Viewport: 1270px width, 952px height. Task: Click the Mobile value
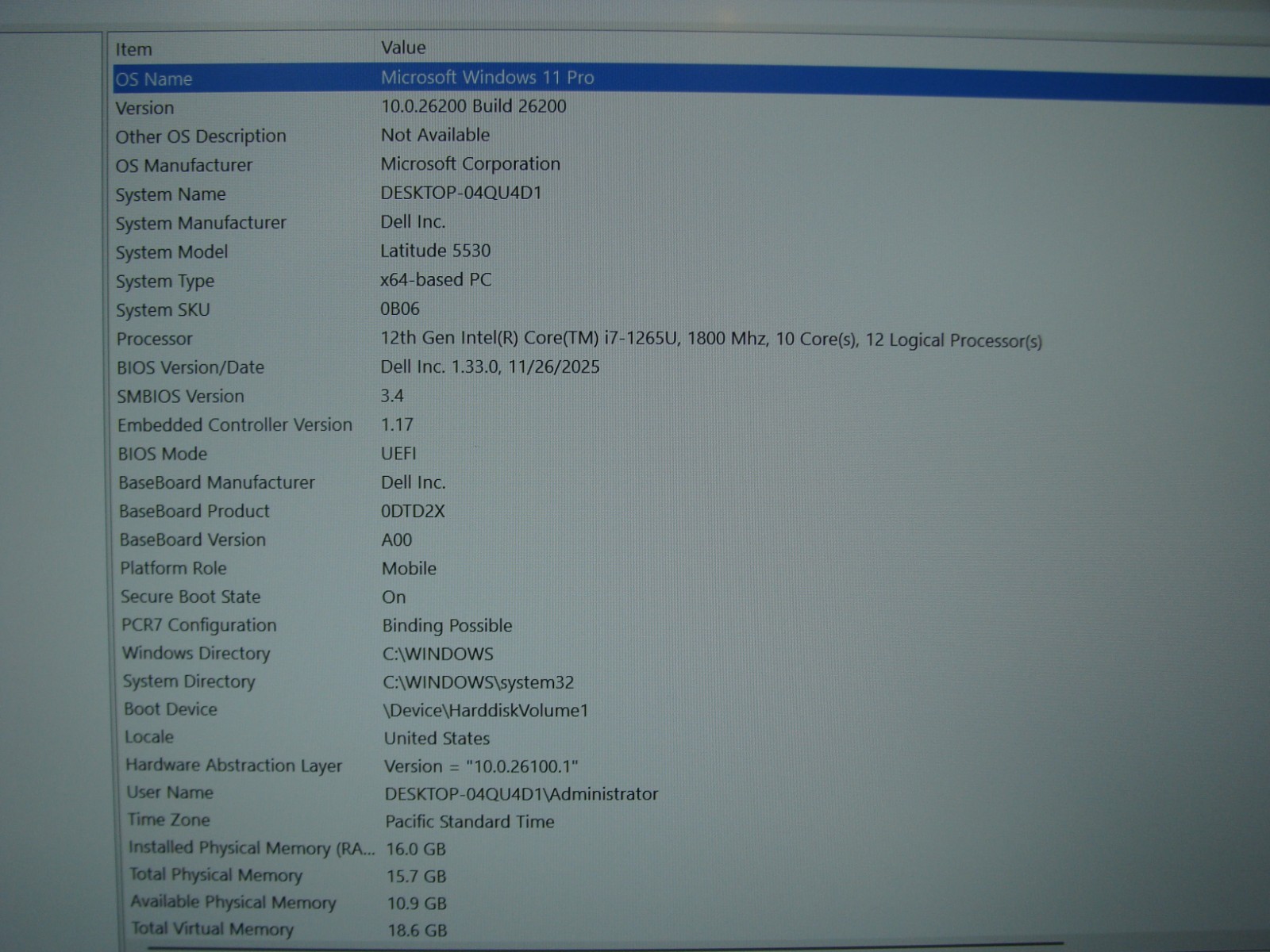tap(410, 568)
